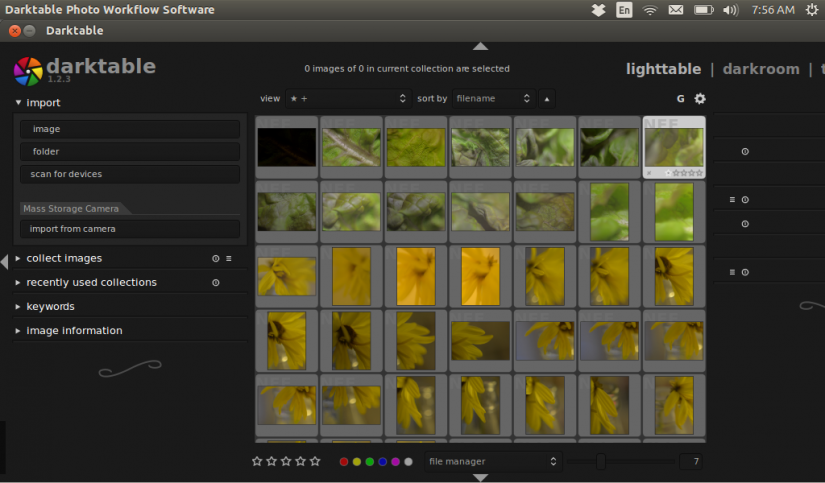Reverse sort order with the triangle button
Screen dimensions: 825x483
click(x=546, y=99)
